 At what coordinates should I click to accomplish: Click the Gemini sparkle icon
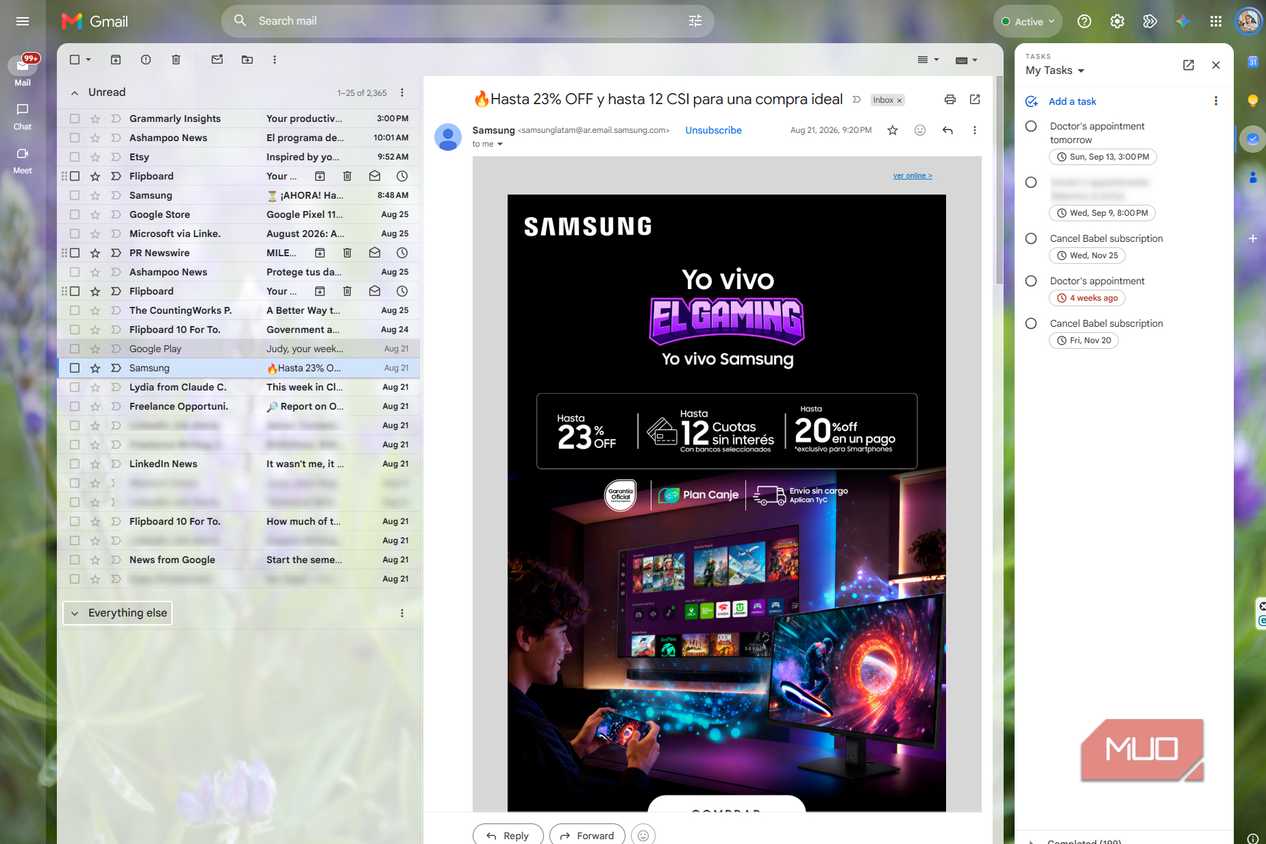coord(1183,21)
